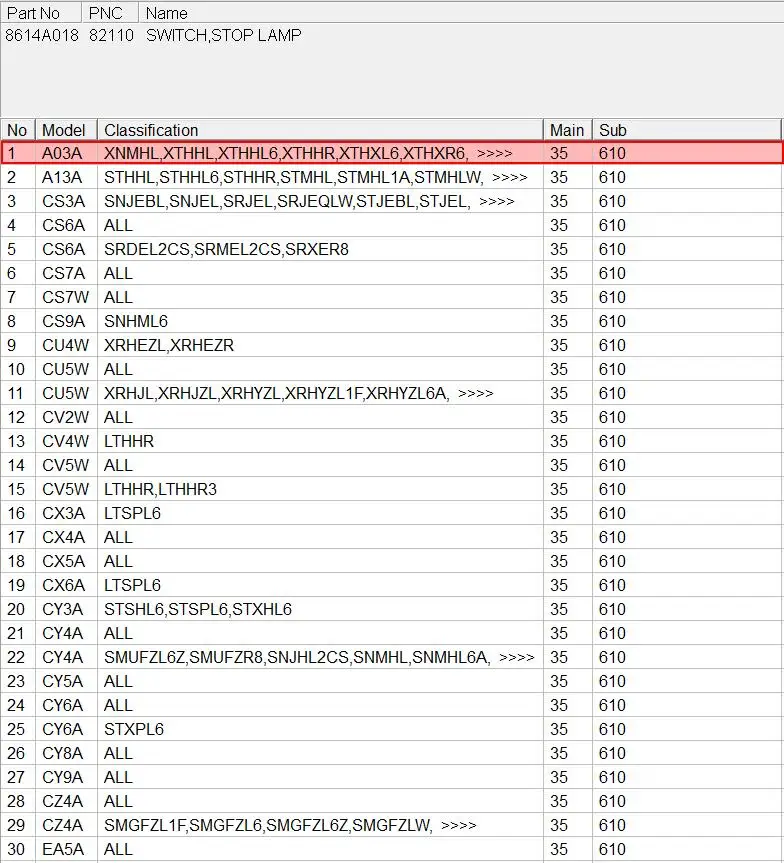Select model CS3A in row 3
Screen dimensions: 784x863
point(63,201)
